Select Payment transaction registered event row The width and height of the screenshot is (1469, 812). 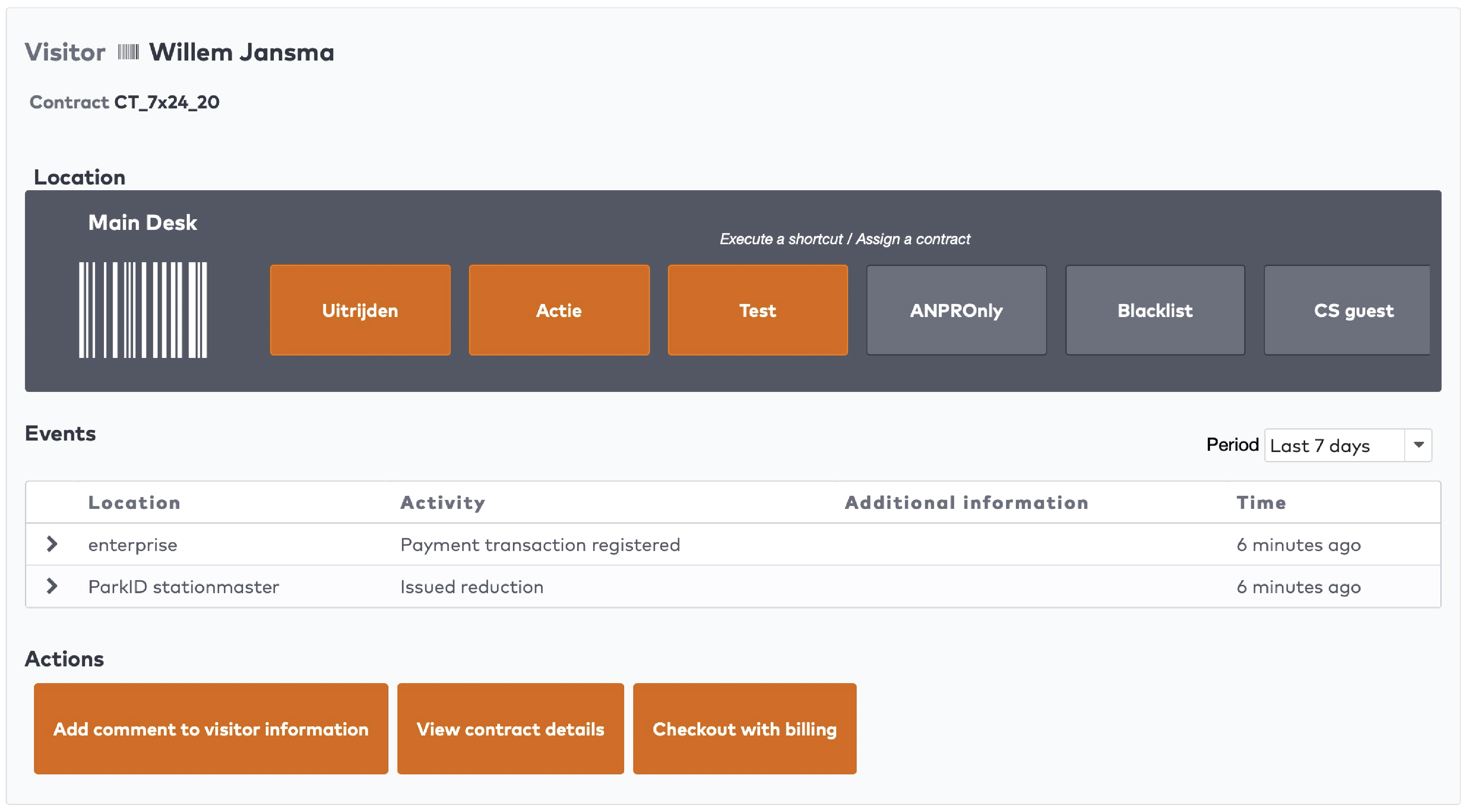pos(539,545)
